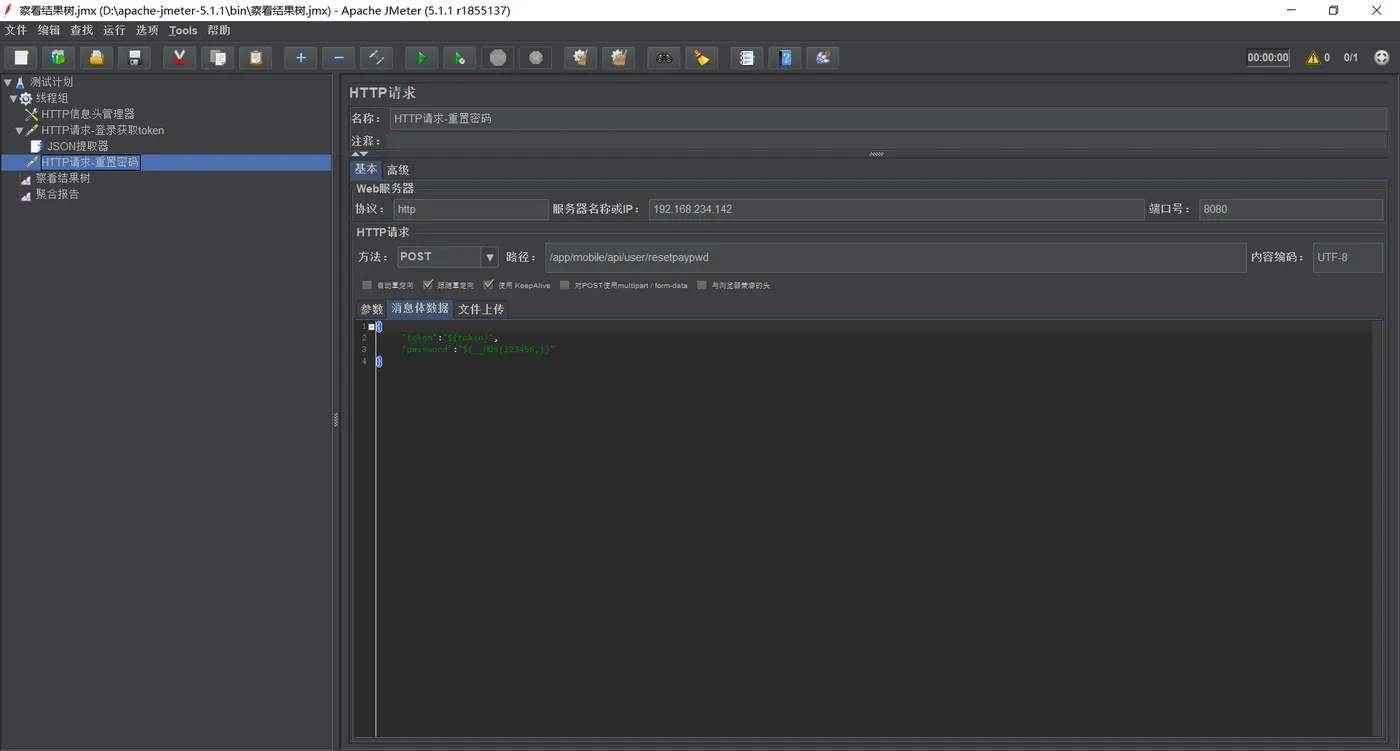Click the Stop test toolbar icon
The height and width of the screenshot is (751, 1400).
click(x=497, y=58)
